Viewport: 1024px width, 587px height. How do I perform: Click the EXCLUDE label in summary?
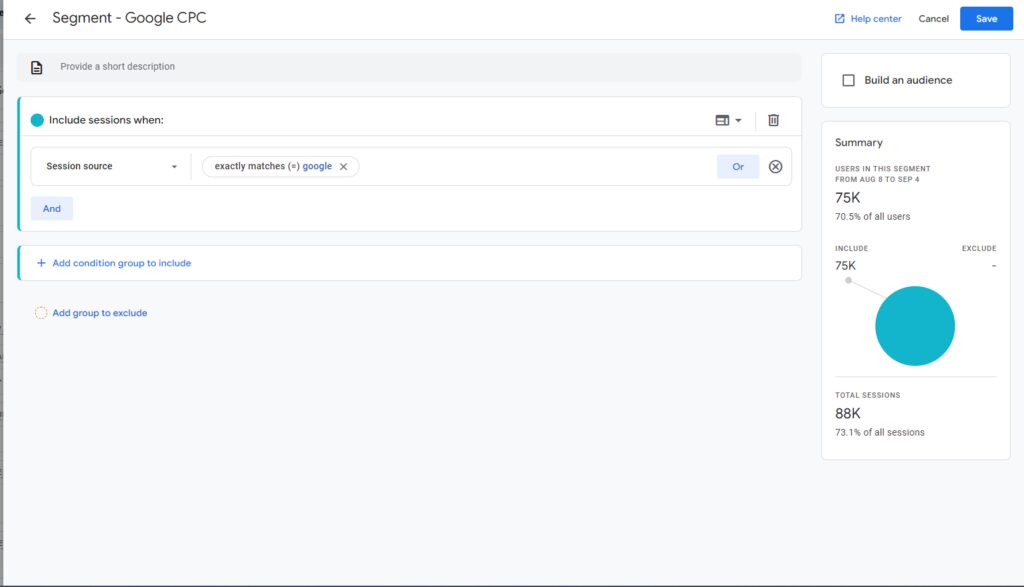coord(979,249)
